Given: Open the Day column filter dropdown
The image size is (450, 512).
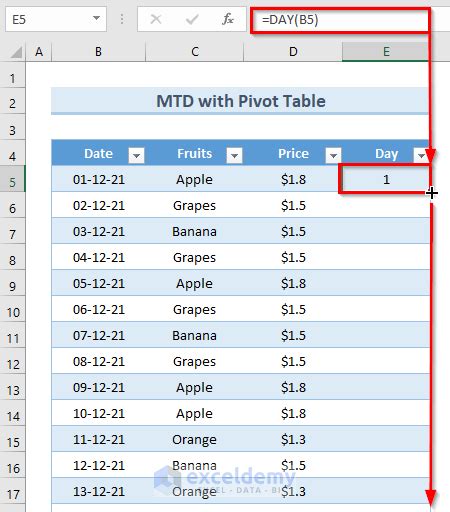Looking at the screenshot, I should click(x=421, y=155).
